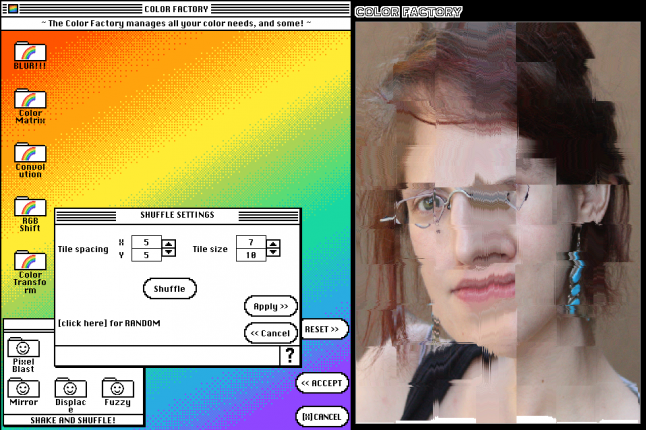Click the Tile spacing X input field
646x430 pixels.
146,242
